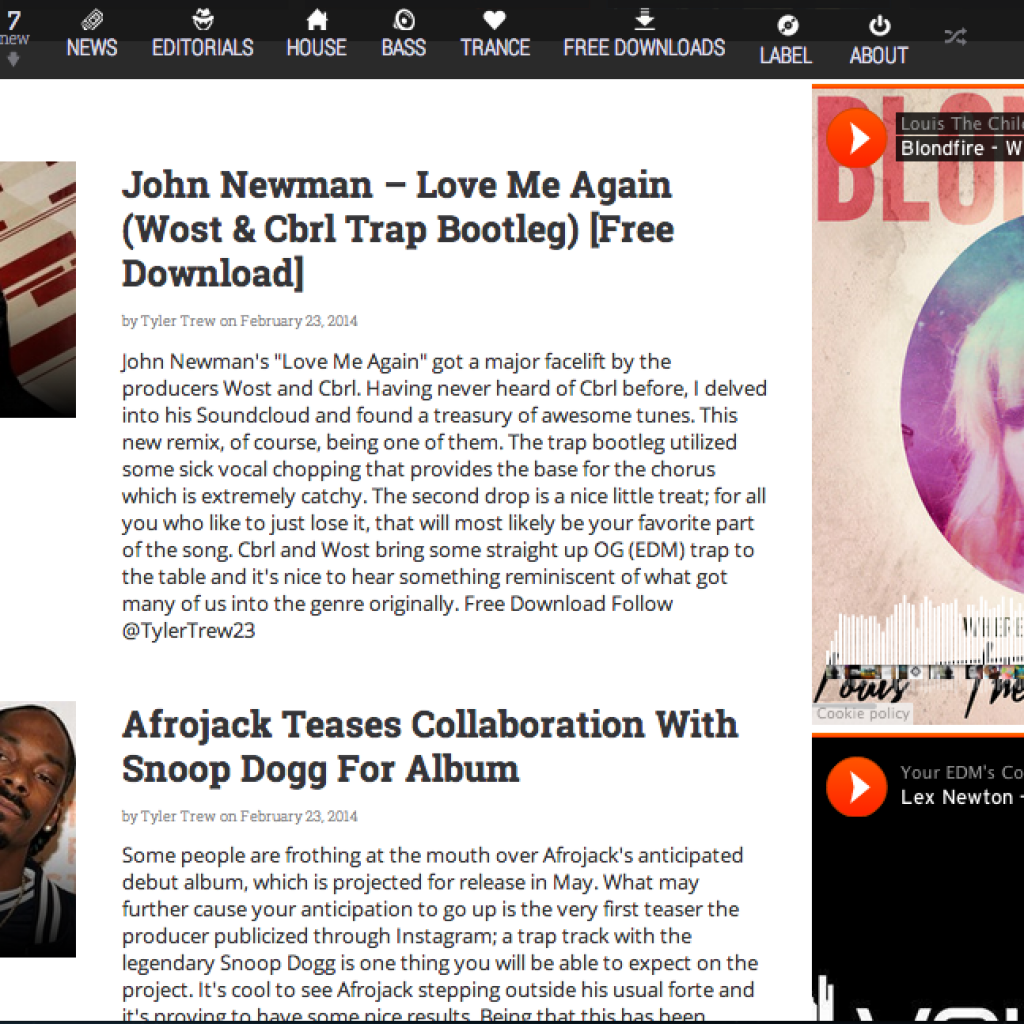Click the Free Downloads arrow icon
Viewport: 1024px width, 1024px height.
click(644, 18)
